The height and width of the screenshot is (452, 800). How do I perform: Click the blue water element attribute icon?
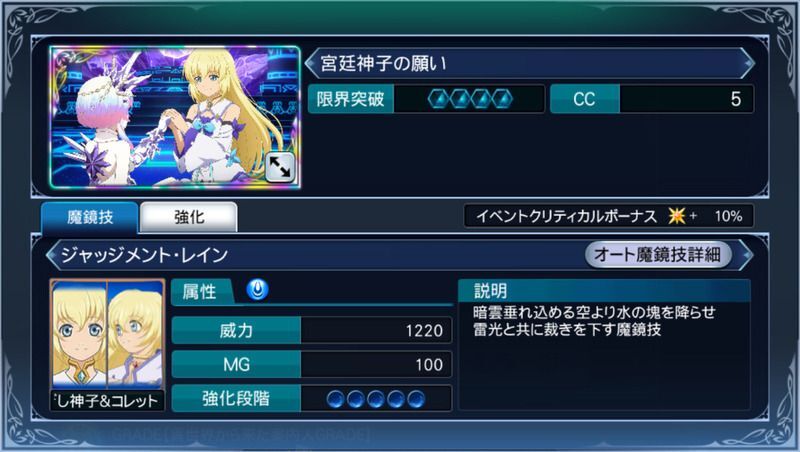[258, 290]
